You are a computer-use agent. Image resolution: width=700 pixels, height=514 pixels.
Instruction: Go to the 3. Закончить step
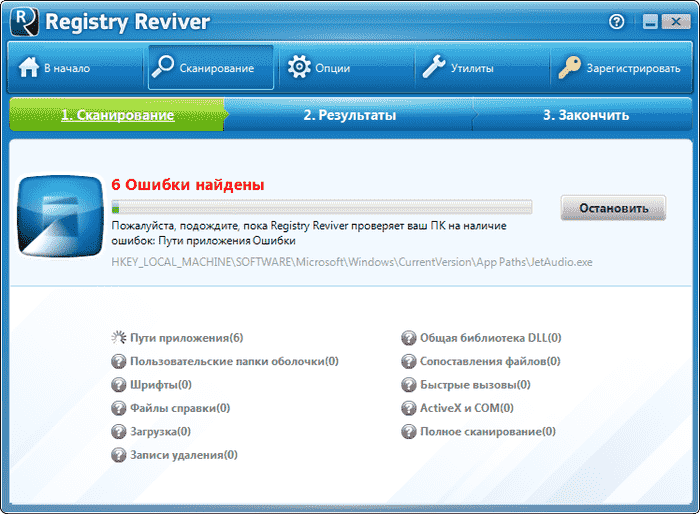(585, 115)
